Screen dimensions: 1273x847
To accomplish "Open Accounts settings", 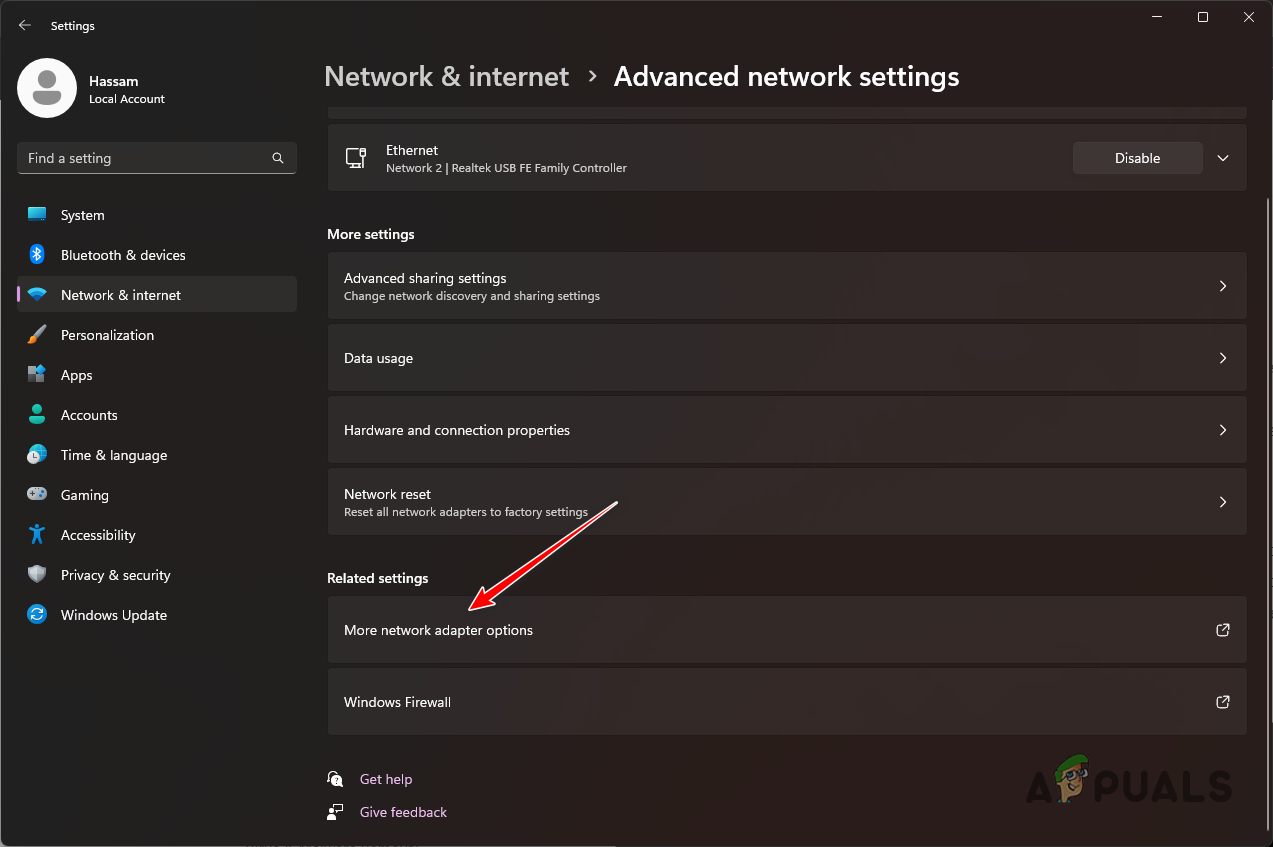I will tap(89, 414).
